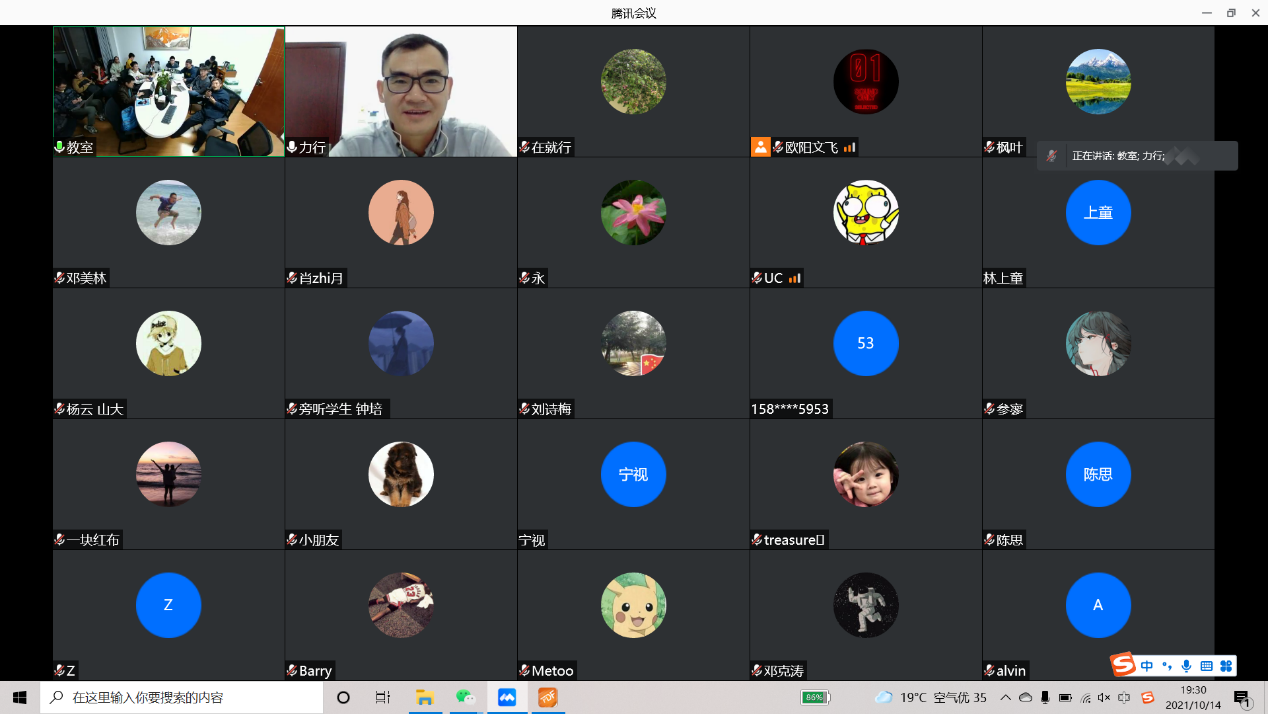The width and height of the screenshot is (1268, 714).
Task: Open Windows Task View
Action: [x=382, y=697]
